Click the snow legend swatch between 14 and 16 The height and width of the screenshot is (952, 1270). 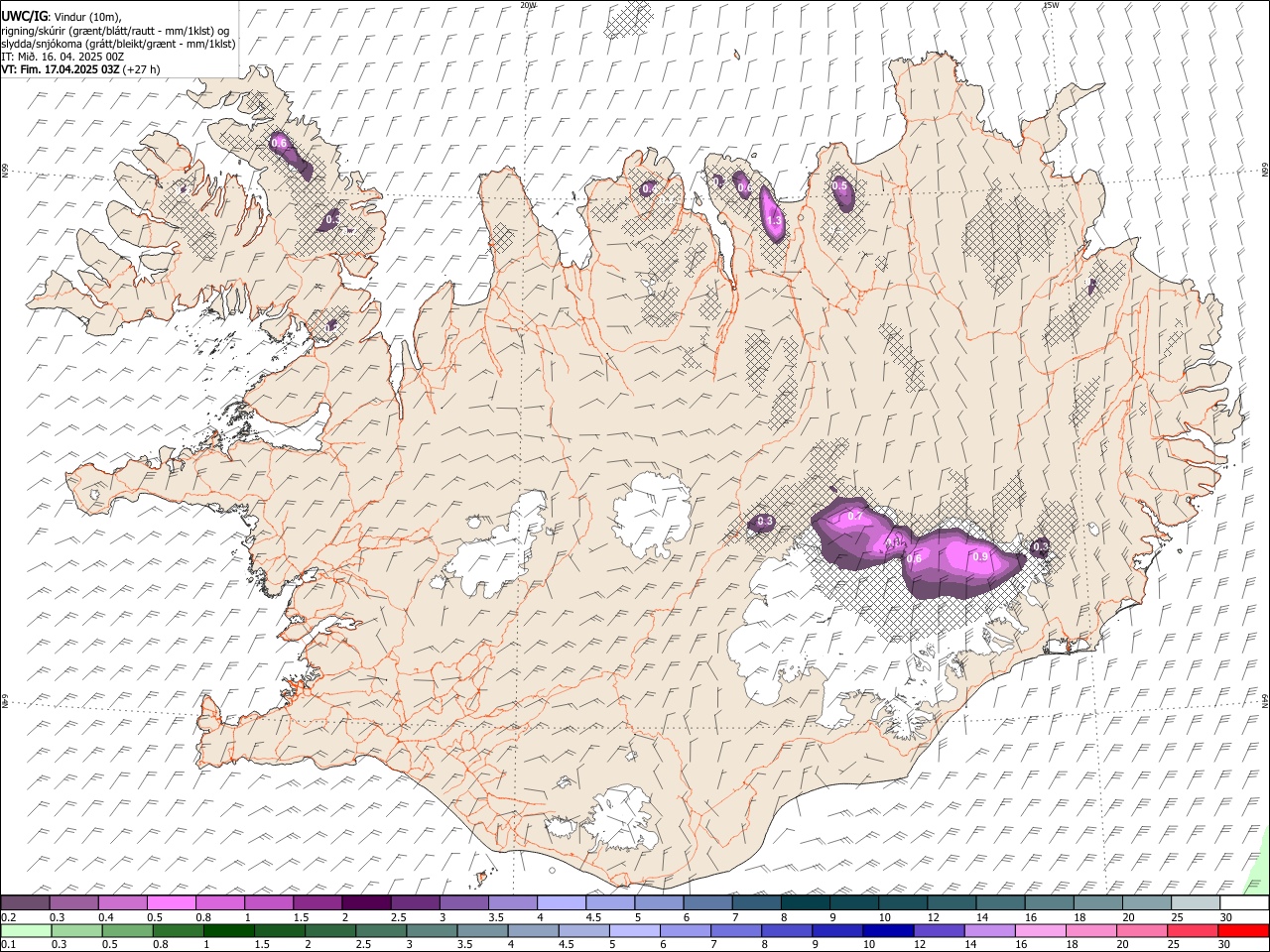point(1000,902)
